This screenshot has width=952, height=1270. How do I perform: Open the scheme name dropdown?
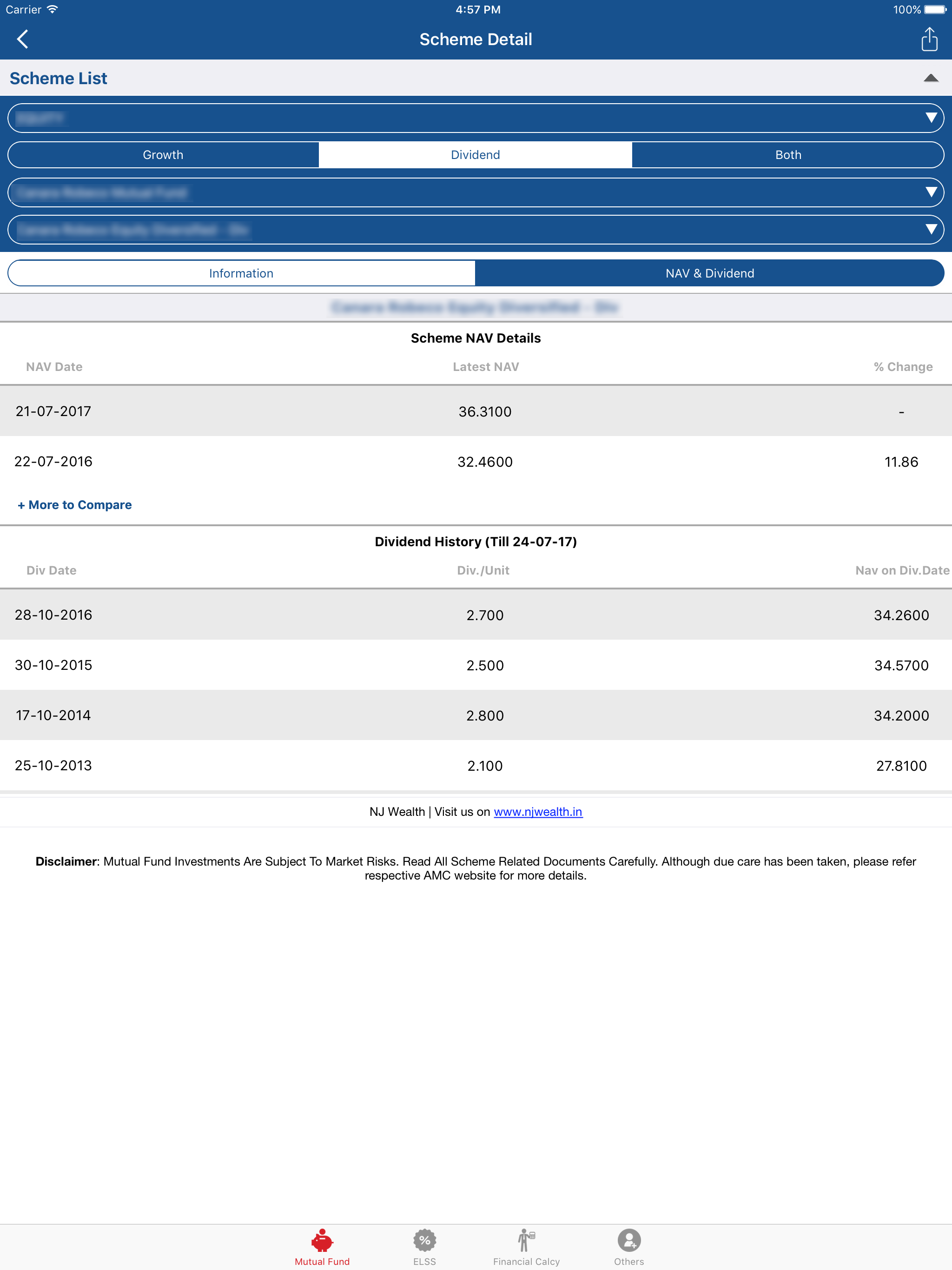coord(476,230)
